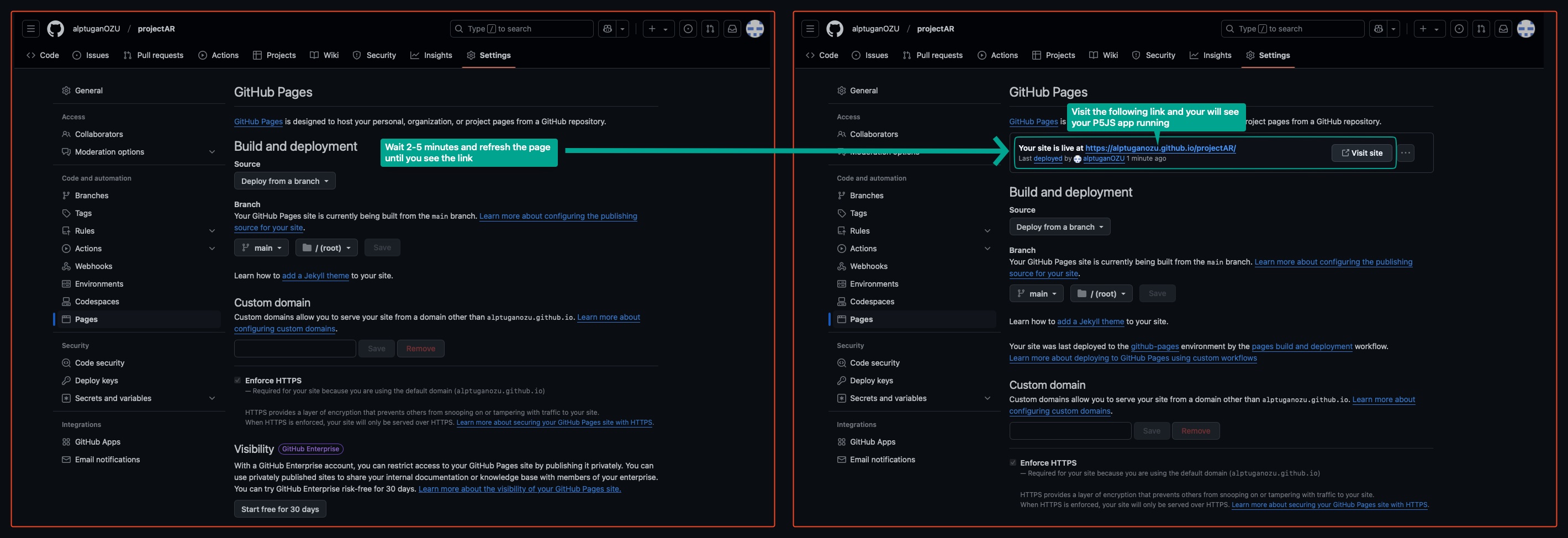This screenshot has height=538, width=1568.
Task: Open Pull requests tab in right window
Action: 932,55
